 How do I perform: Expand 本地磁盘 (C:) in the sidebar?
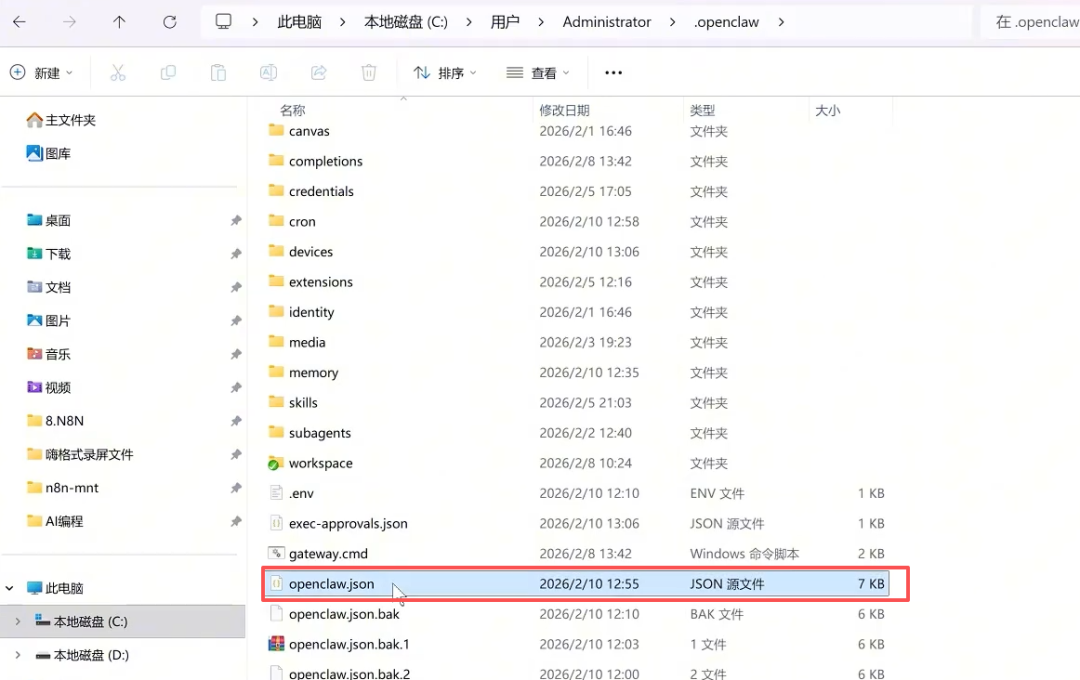pyautogui.click(x=20, y=621)
